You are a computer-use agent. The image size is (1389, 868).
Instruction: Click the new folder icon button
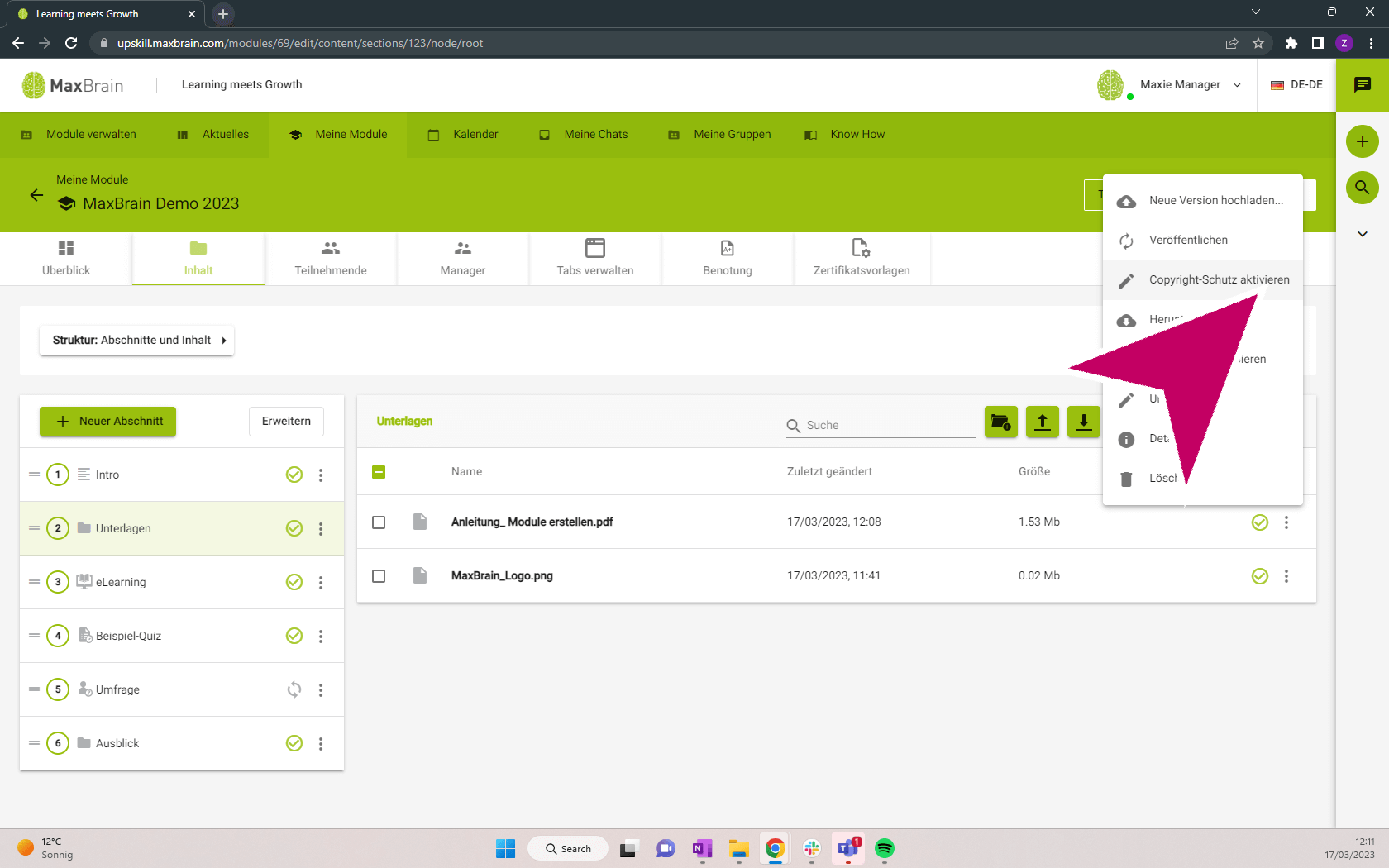coord(1000,422)
